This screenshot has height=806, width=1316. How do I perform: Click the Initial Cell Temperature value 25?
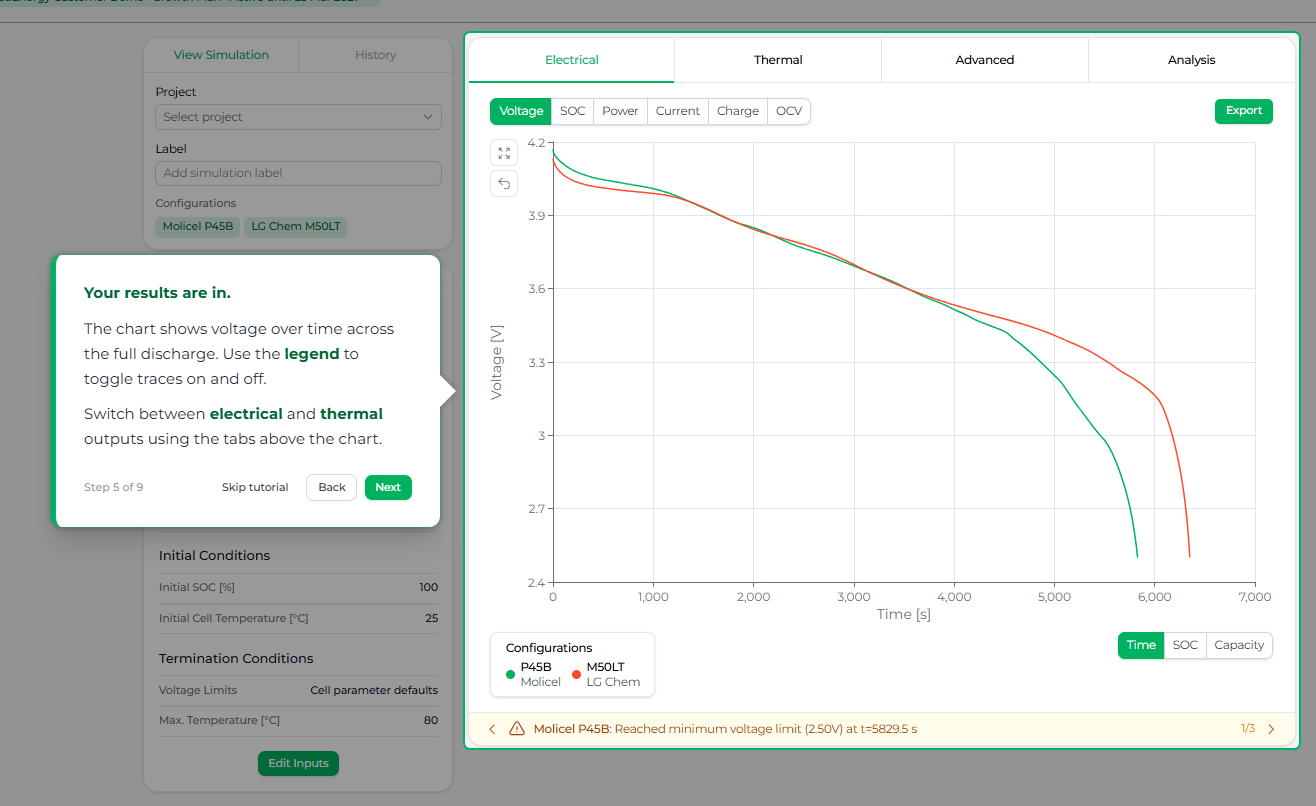[x=431, y=618]
